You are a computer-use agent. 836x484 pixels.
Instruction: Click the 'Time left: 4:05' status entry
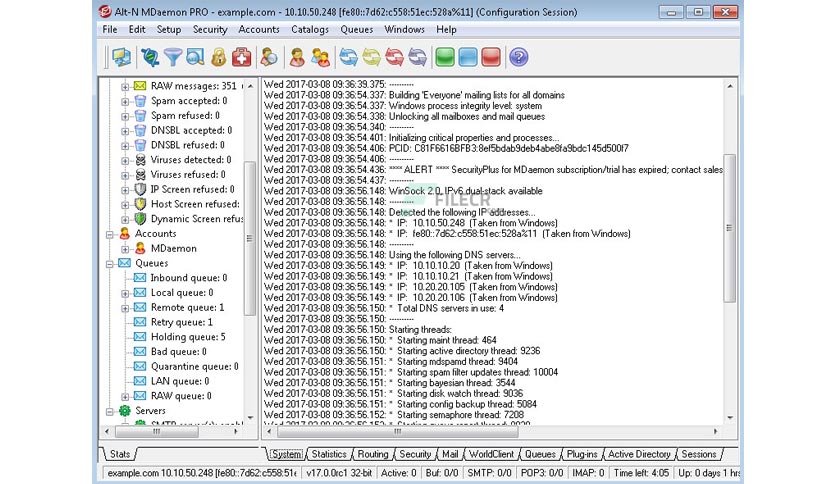click(x=641, y=473)
